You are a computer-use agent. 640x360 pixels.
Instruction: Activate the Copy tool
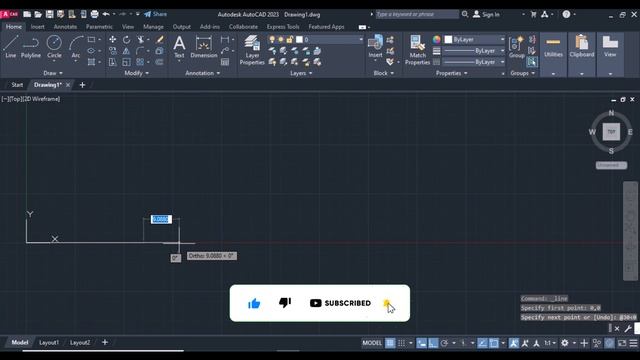tap(112, 51)
